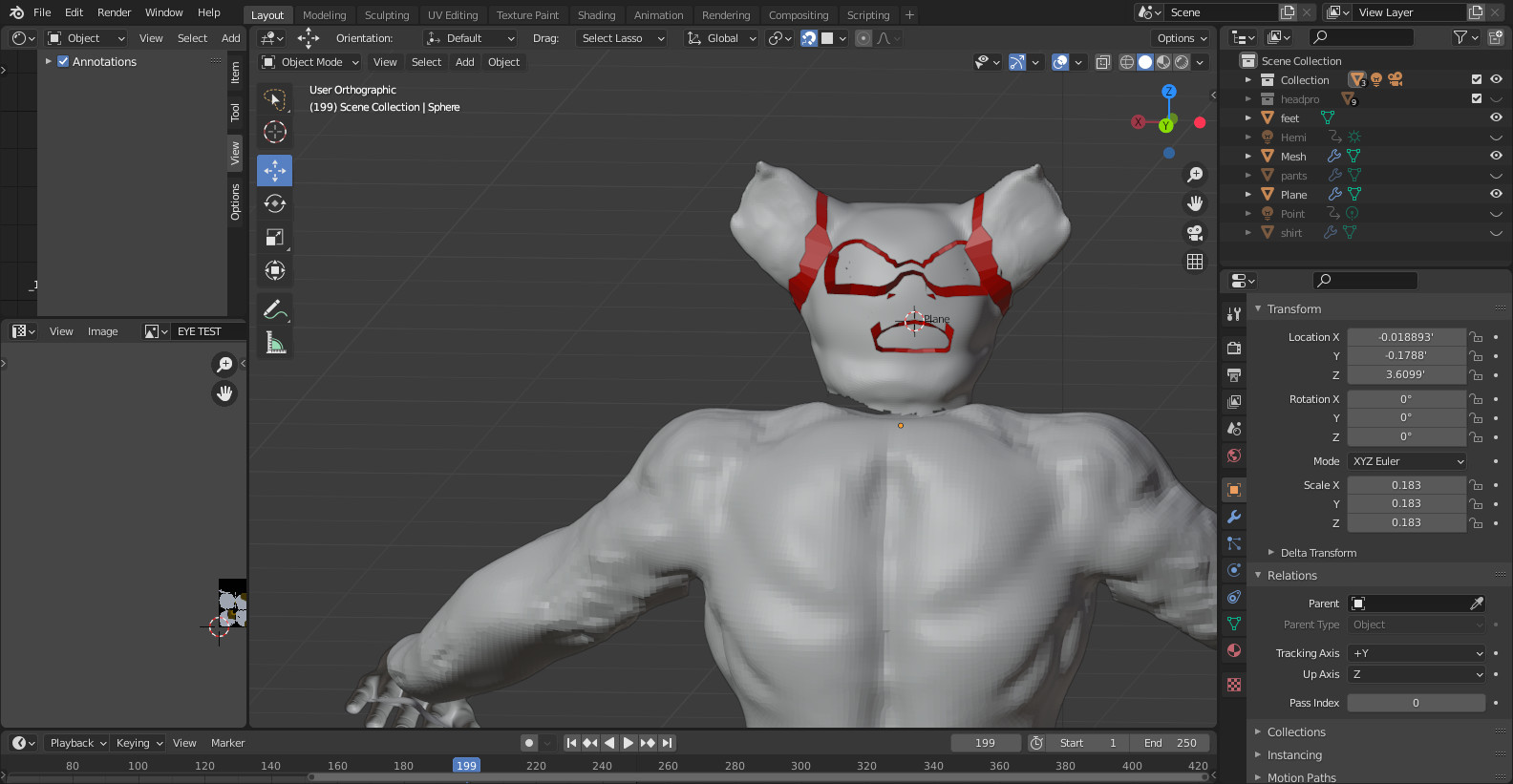1513x784 pixels.
Task: Uncheck the Annotations checkbox
Action: click(x=63, y=61)
